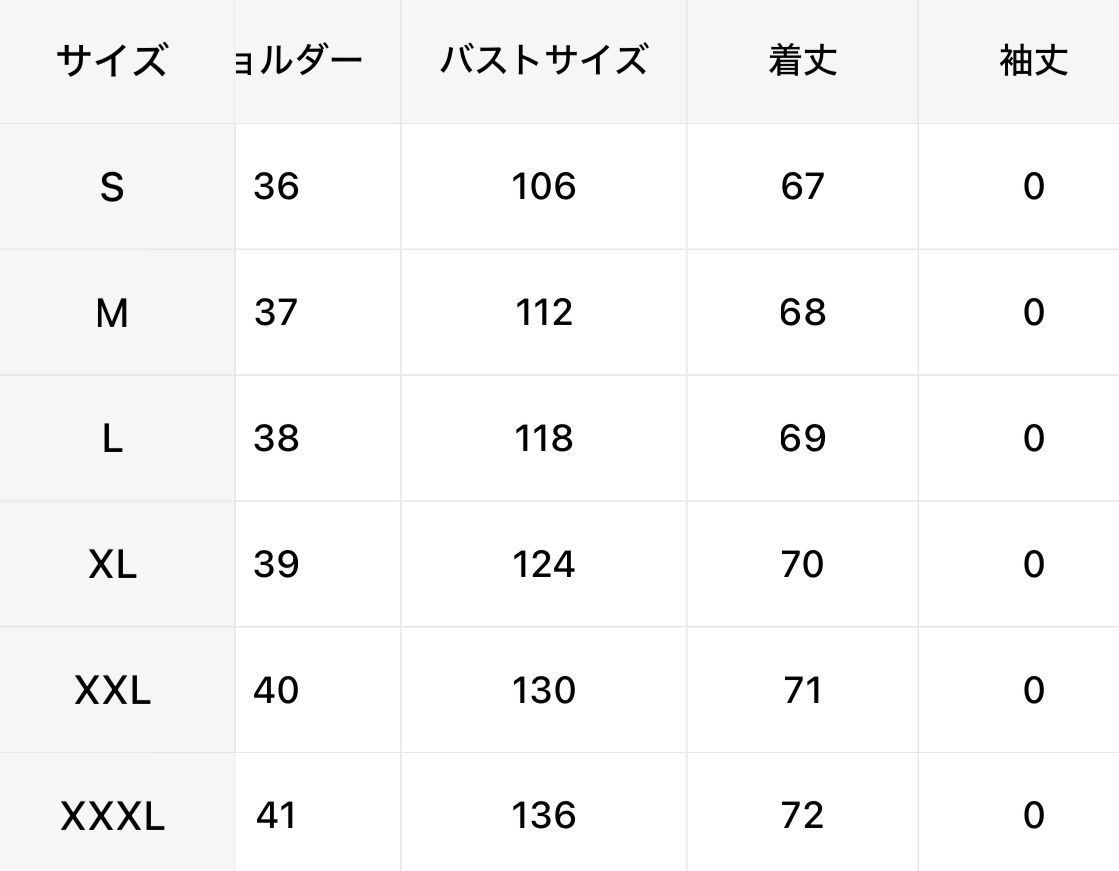Click the bust size value 136
This screenshot has height=871, width=1119.
coord(543,817)
